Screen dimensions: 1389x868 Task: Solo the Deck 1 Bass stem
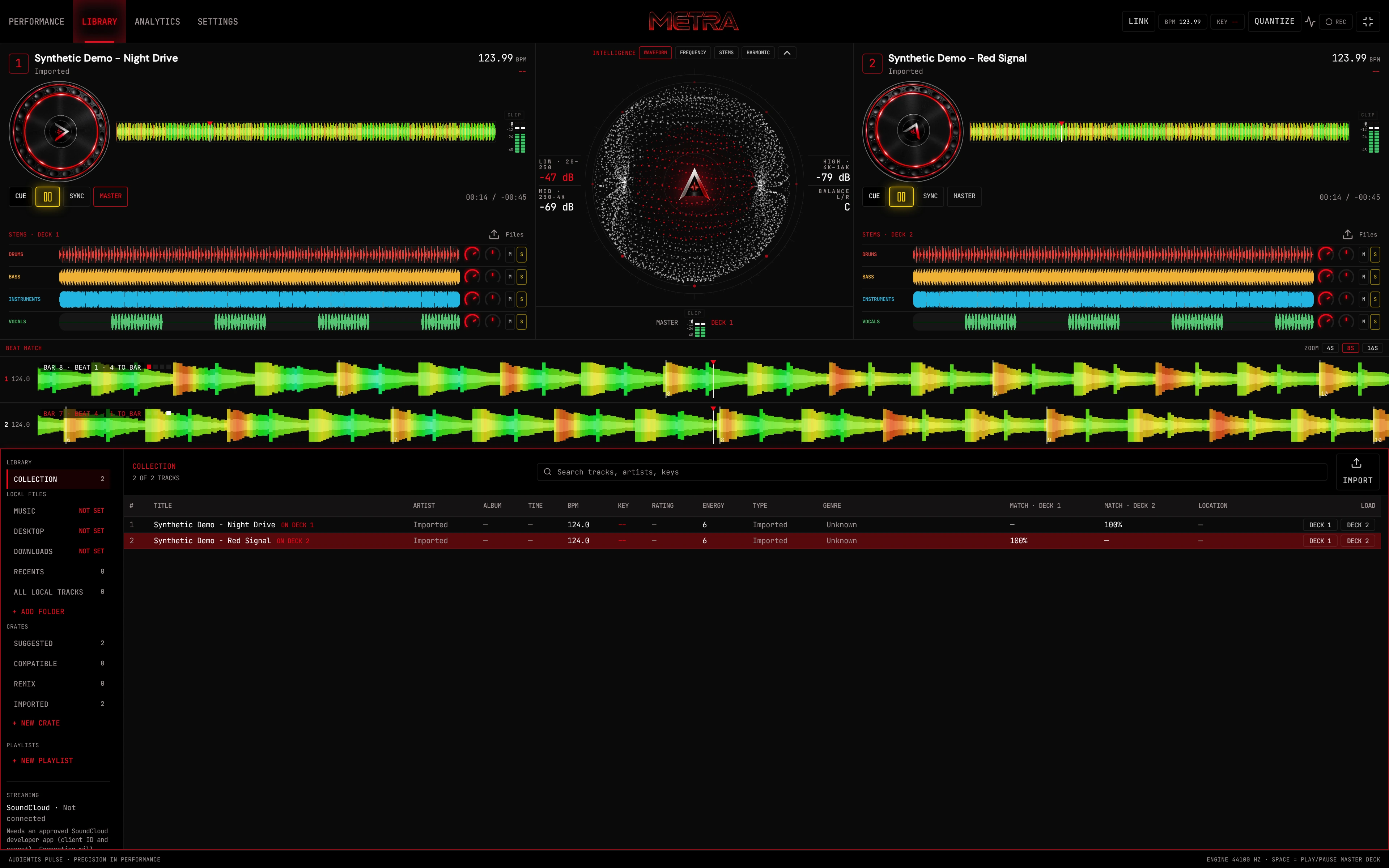click(521, 277)
